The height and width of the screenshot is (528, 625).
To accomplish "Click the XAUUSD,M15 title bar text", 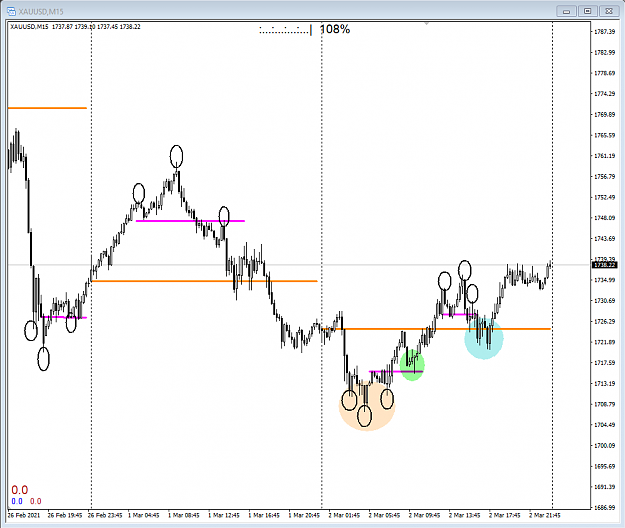I will coord(41,12).
